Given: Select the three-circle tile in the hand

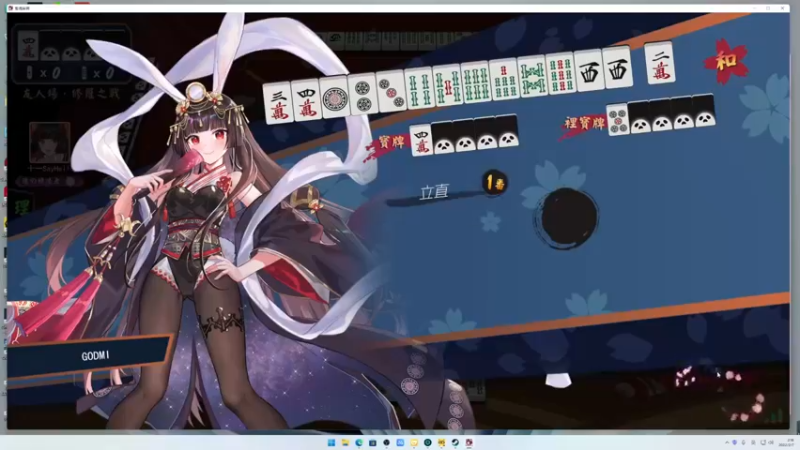Looking at the screenshot, I should (x=391, y=91).
